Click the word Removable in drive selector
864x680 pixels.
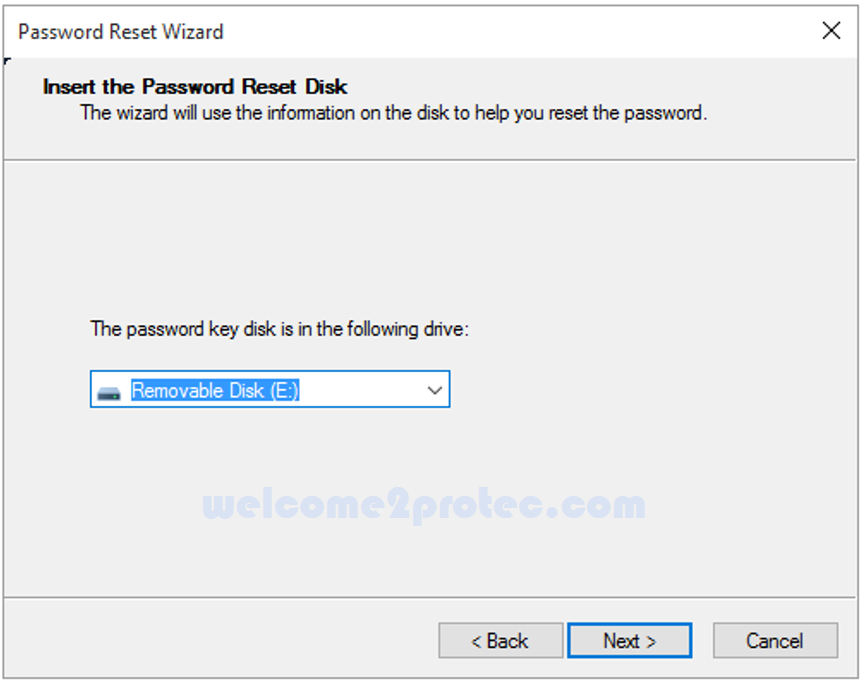point(179,390)
